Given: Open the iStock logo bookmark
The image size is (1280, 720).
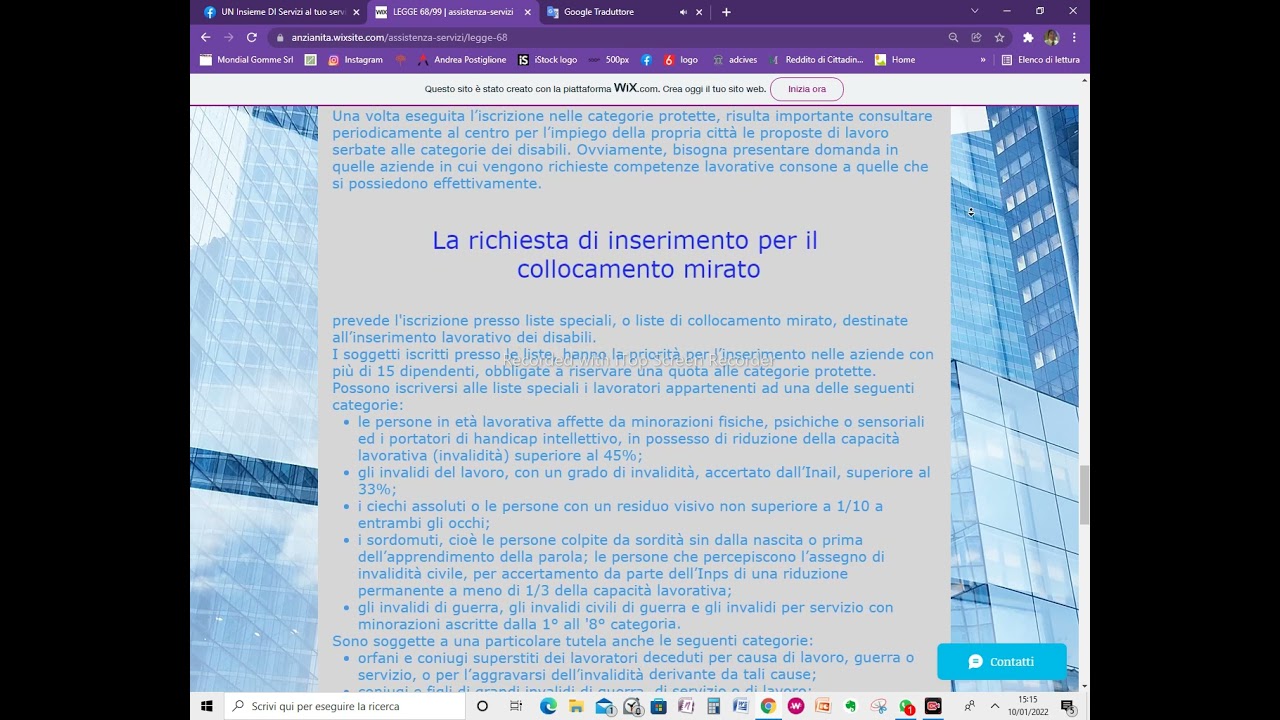Looking at the screenshot, I should (548, 60).
